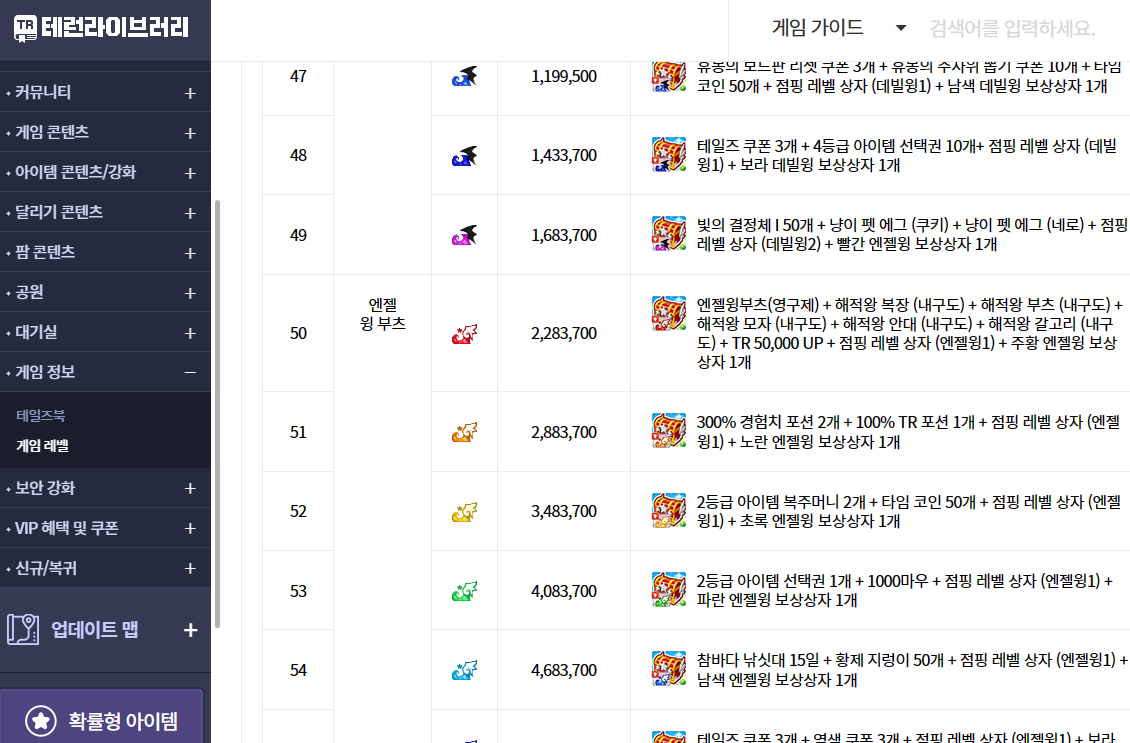The image size is (1130, 743).
Task: Expand 신규/복귀 plus icon
Action: coord(190,568)
